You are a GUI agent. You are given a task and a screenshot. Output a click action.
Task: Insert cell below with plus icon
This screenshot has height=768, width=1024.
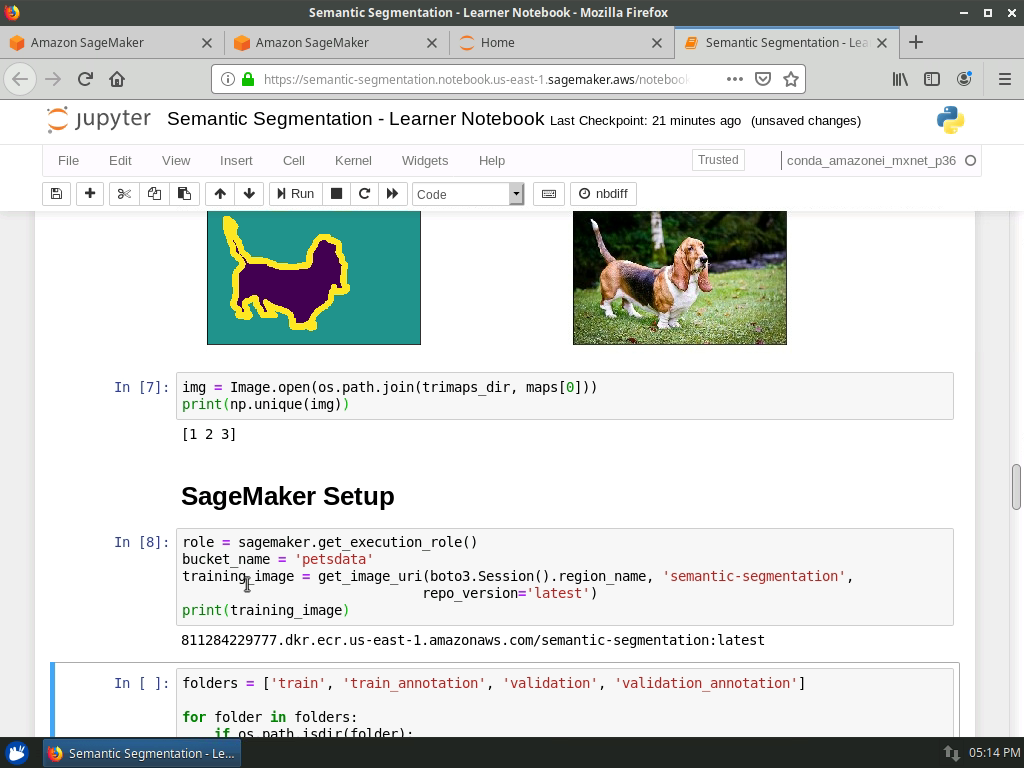(90, 194)
